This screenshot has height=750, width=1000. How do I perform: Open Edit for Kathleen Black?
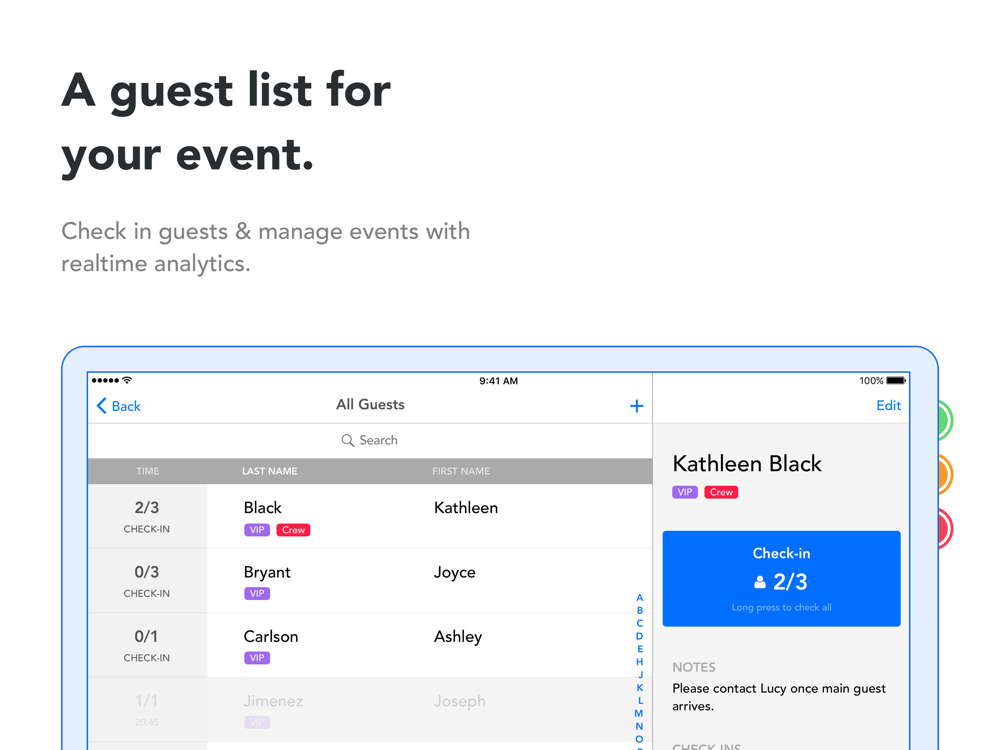tap(888, 406)
